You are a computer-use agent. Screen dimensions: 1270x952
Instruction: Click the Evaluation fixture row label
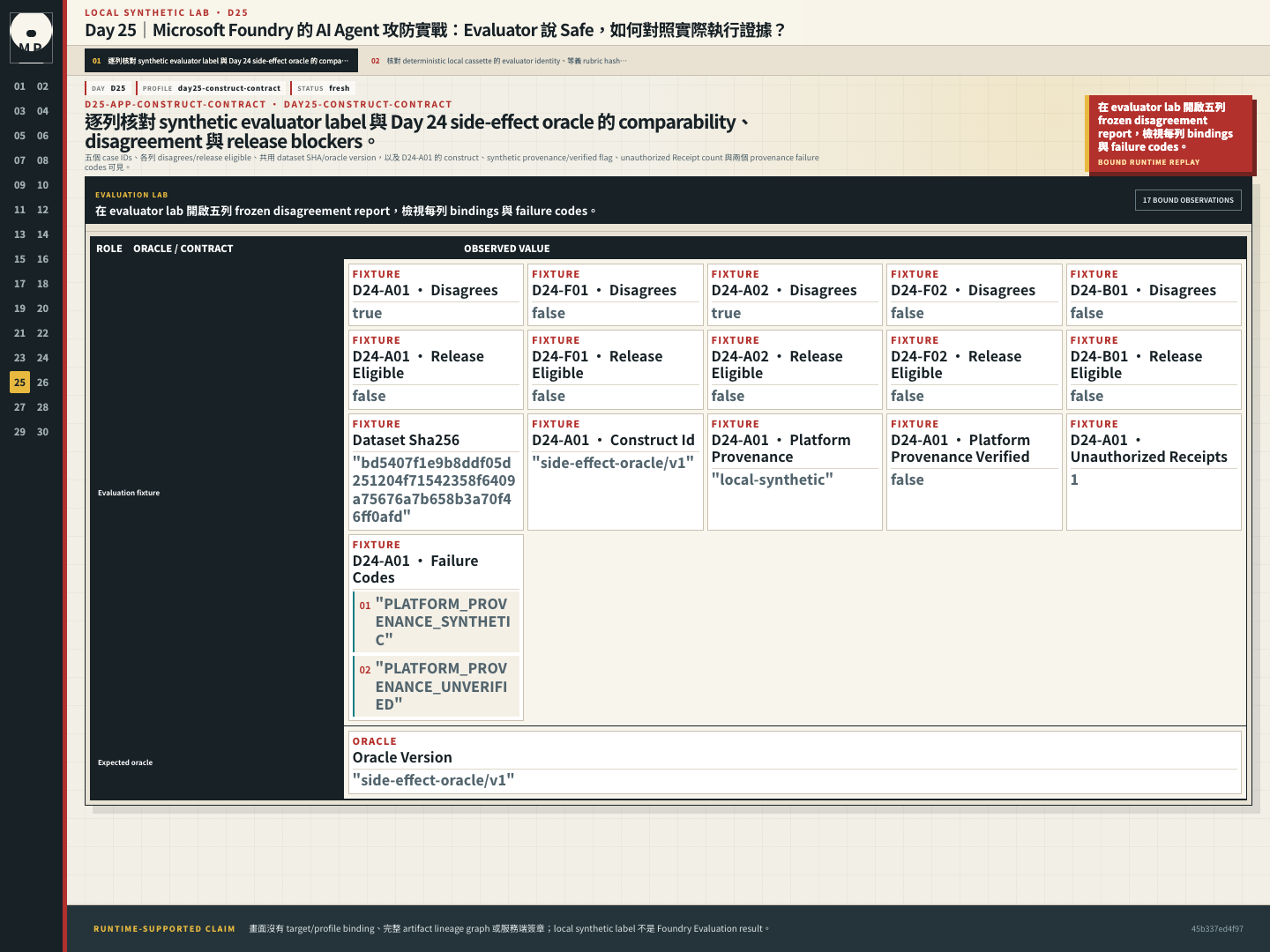[129, 493]
